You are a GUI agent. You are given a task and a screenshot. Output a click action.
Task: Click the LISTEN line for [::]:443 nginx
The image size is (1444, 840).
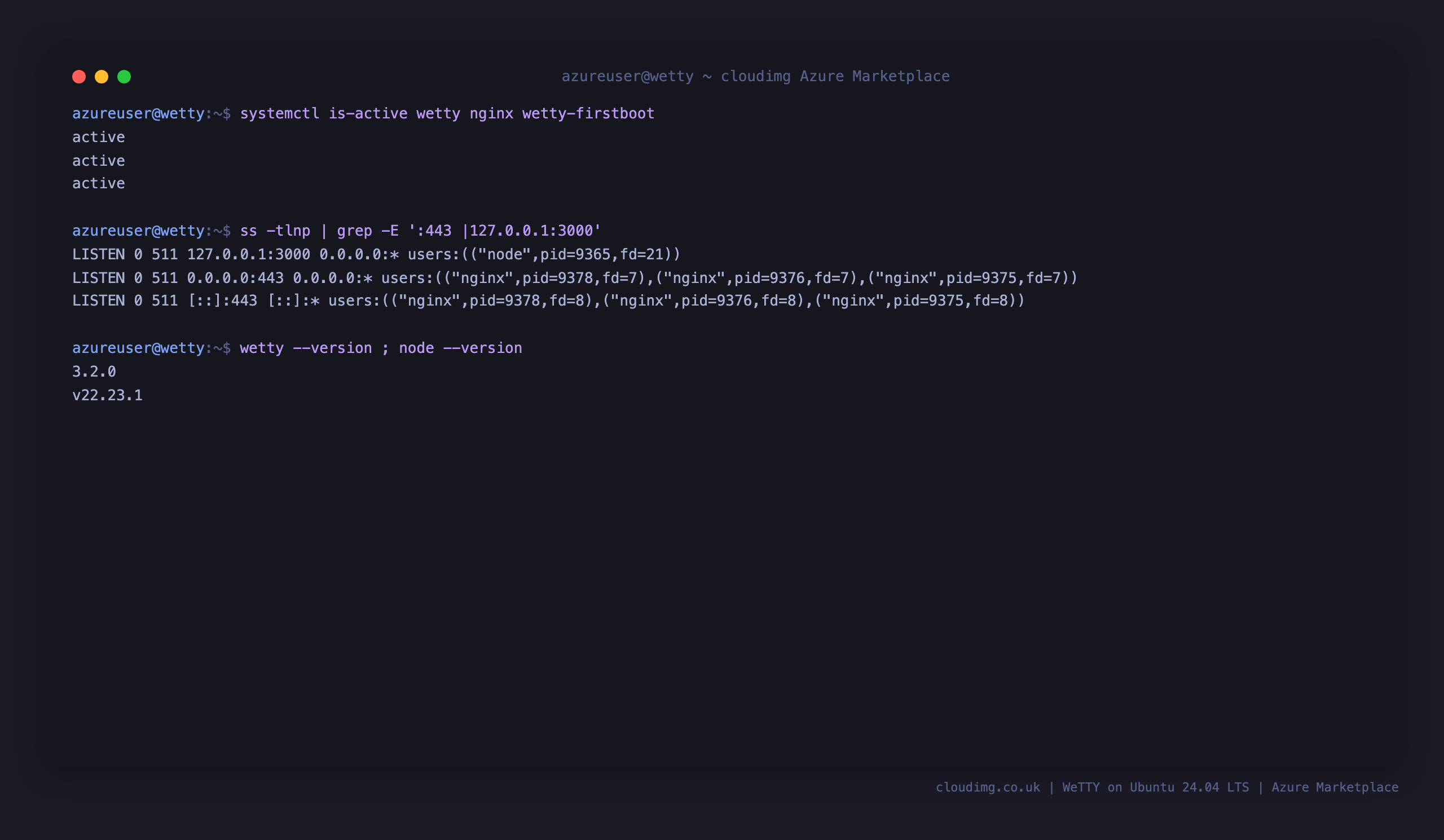pyautogui.click(x=548, y=300)
